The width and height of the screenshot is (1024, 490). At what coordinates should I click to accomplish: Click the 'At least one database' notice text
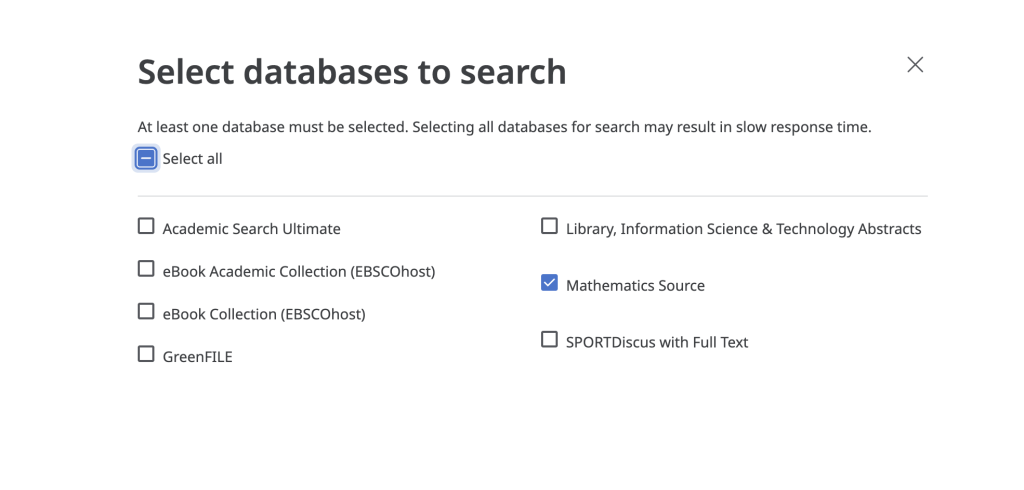tap(504, 128)
